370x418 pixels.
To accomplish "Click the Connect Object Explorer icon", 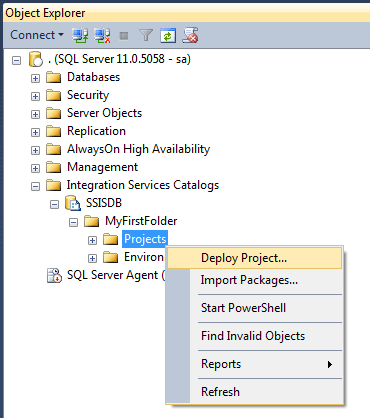I will point(80,35).
